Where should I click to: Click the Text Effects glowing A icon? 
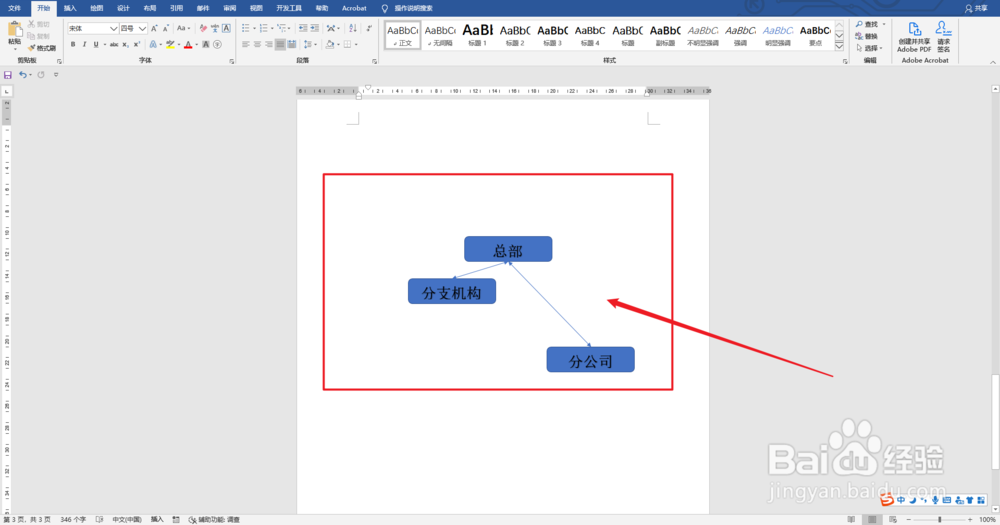click(152, 45)
